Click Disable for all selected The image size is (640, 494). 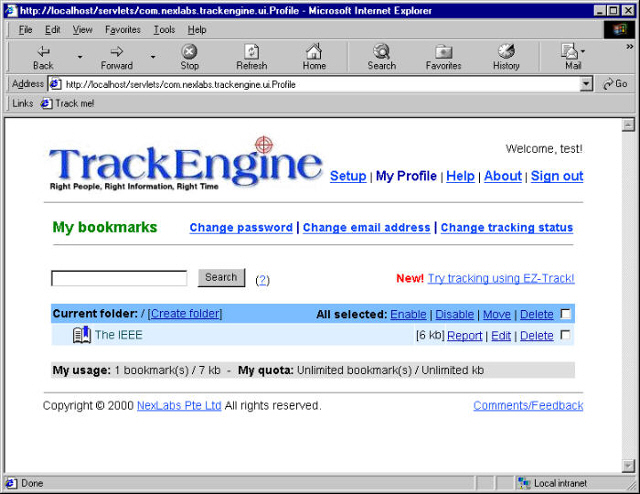[x=455, y=314]
